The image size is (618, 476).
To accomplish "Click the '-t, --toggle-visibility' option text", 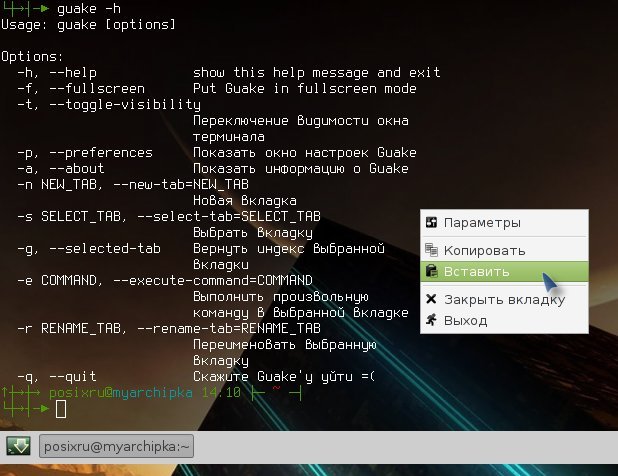I will click(109, 105).
